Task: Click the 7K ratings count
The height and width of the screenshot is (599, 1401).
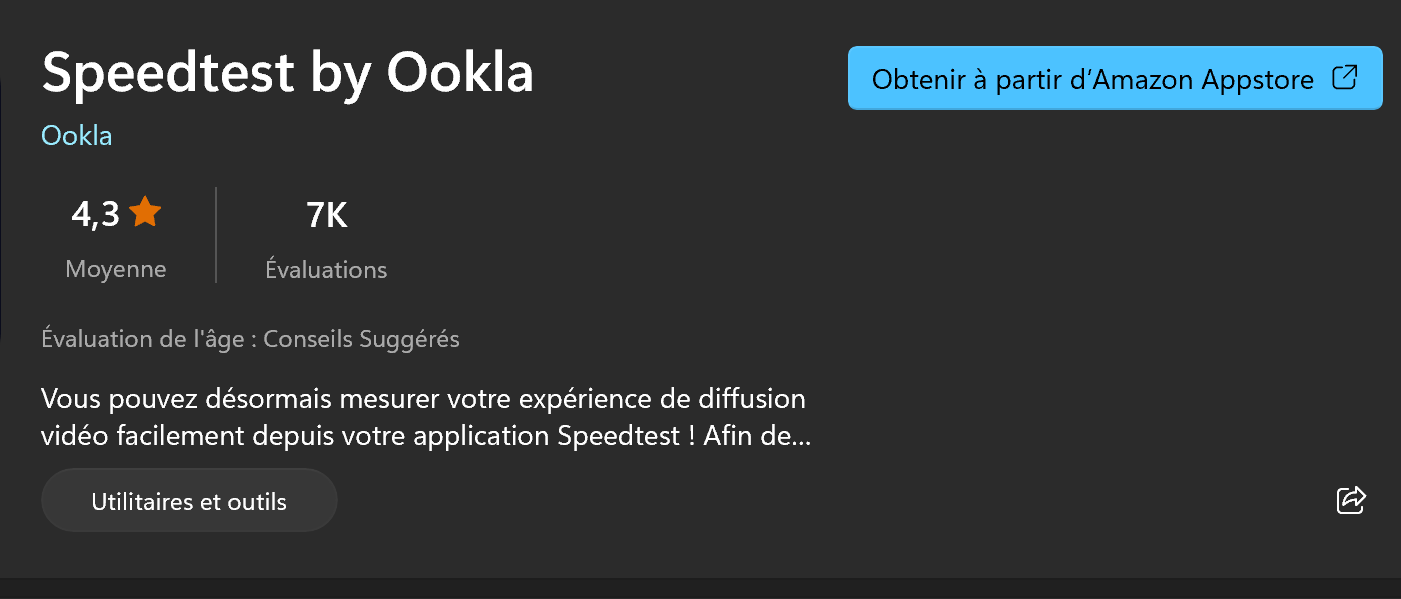Action: tap(326, 215)
